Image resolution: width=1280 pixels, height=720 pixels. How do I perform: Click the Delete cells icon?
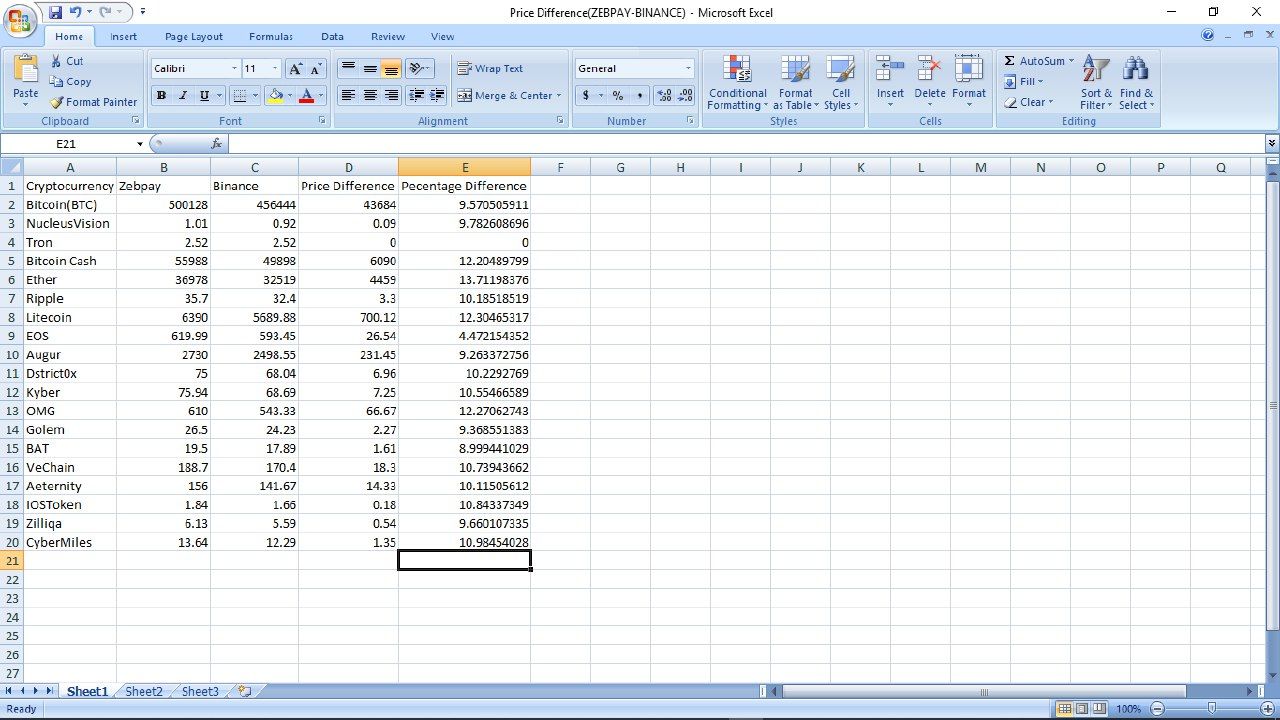tap(929, 69)
